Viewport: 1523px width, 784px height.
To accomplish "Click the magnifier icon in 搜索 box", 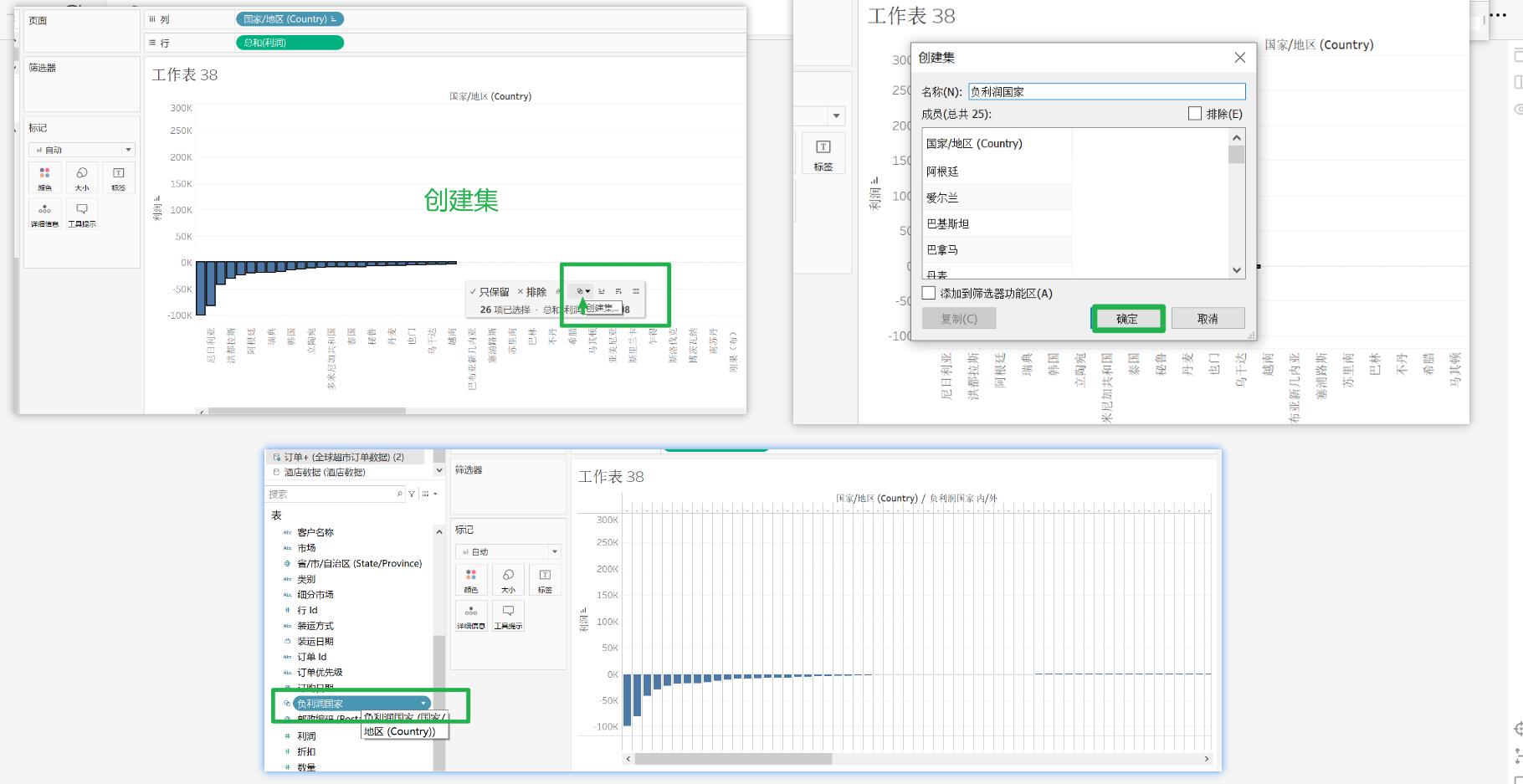I will tap(399, 494).
